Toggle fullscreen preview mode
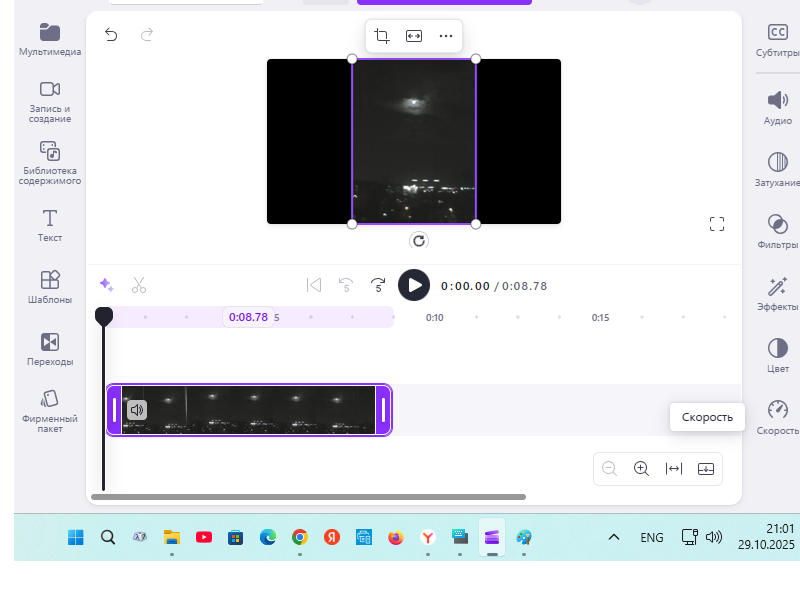The width and height of the screenshot is (800, 600). (717, 223)
